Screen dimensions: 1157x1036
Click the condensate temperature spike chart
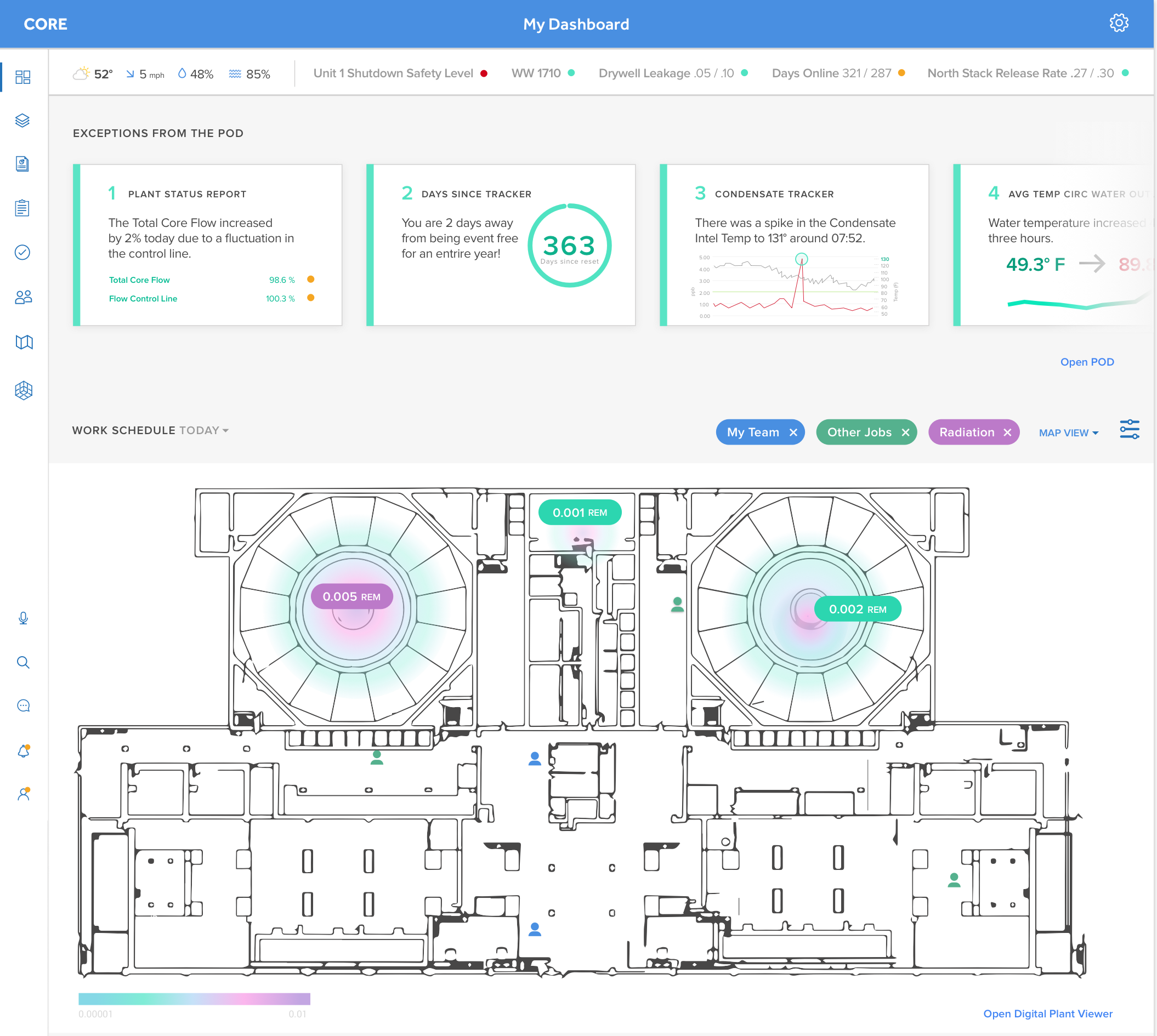point(796,285)
